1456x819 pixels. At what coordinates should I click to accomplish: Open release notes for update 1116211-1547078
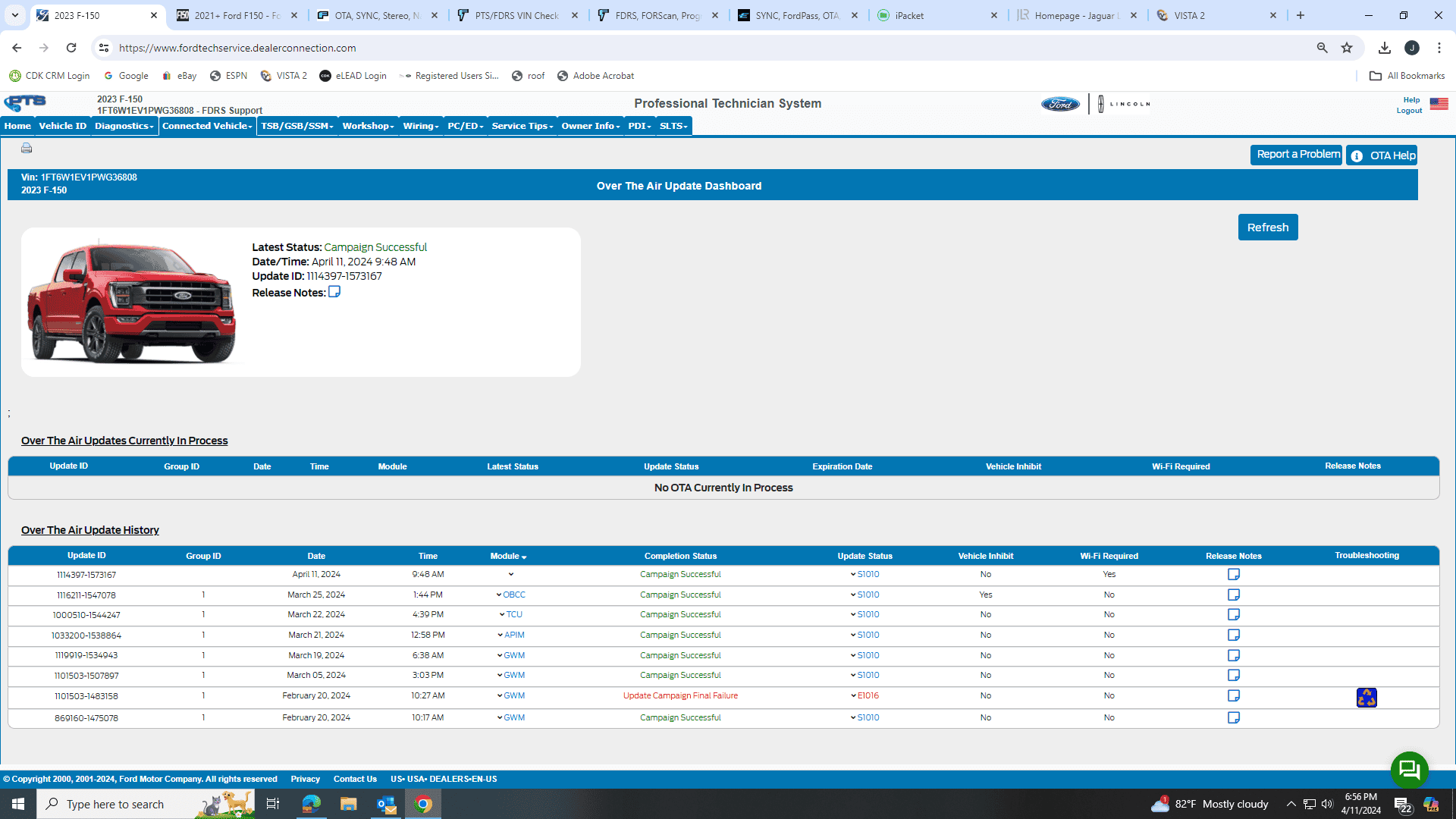1233,595
